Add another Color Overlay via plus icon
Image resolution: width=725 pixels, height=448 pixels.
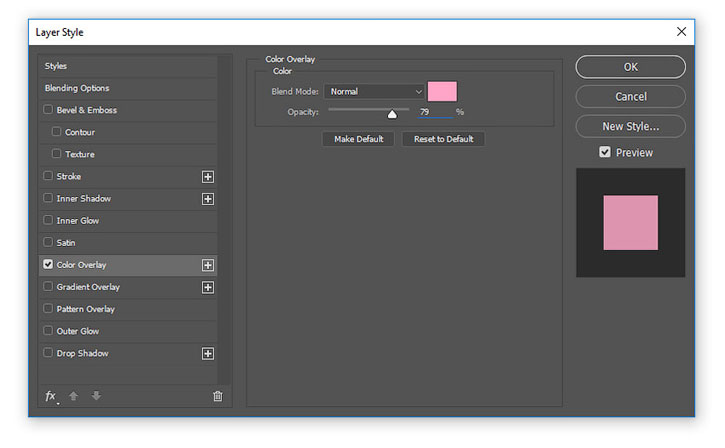[208, 265]
